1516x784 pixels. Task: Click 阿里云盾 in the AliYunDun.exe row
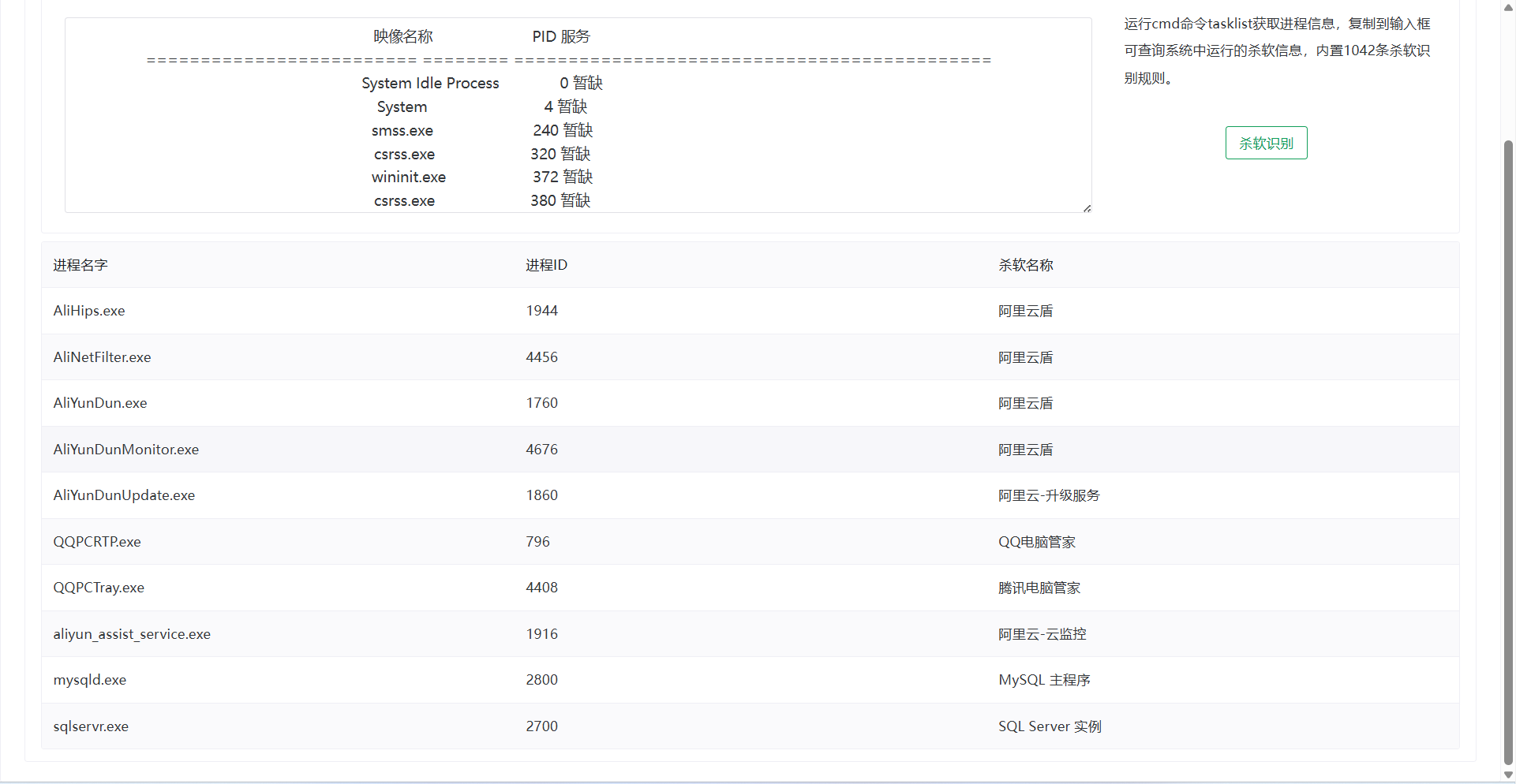1026,403
